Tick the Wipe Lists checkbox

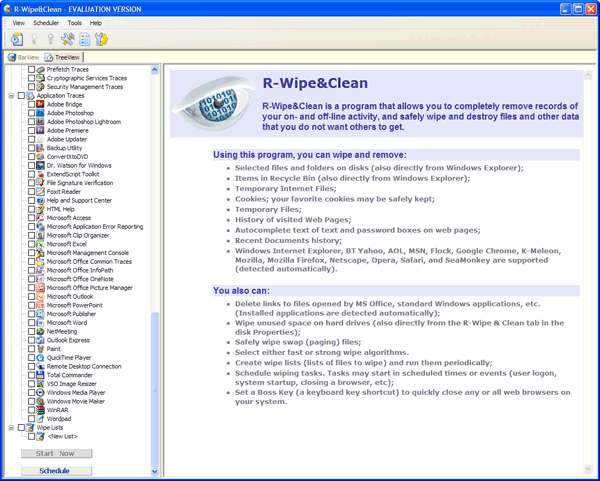[21, 427]
